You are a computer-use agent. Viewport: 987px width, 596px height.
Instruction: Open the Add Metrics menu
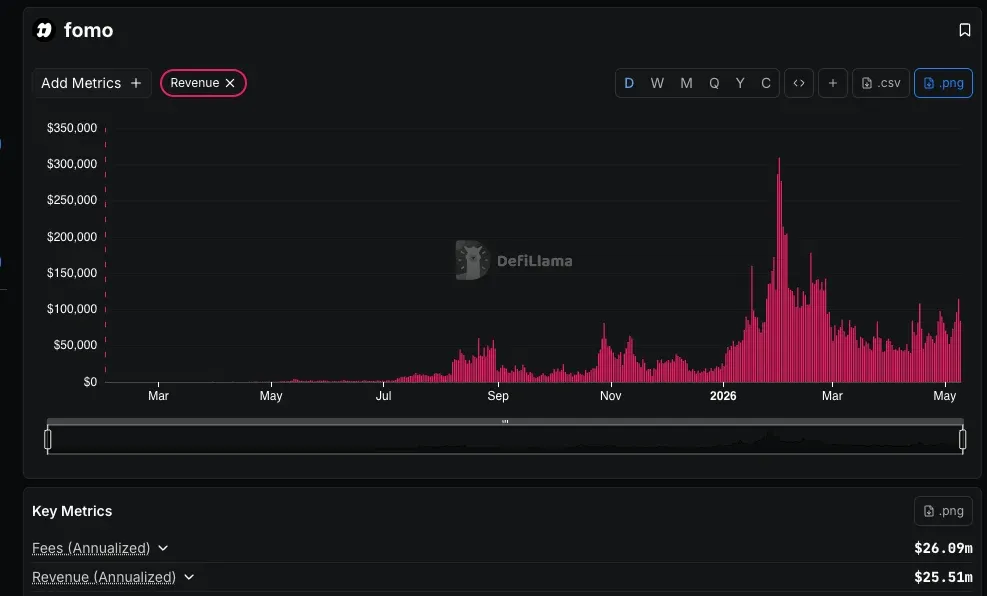(x=91, y=83)
